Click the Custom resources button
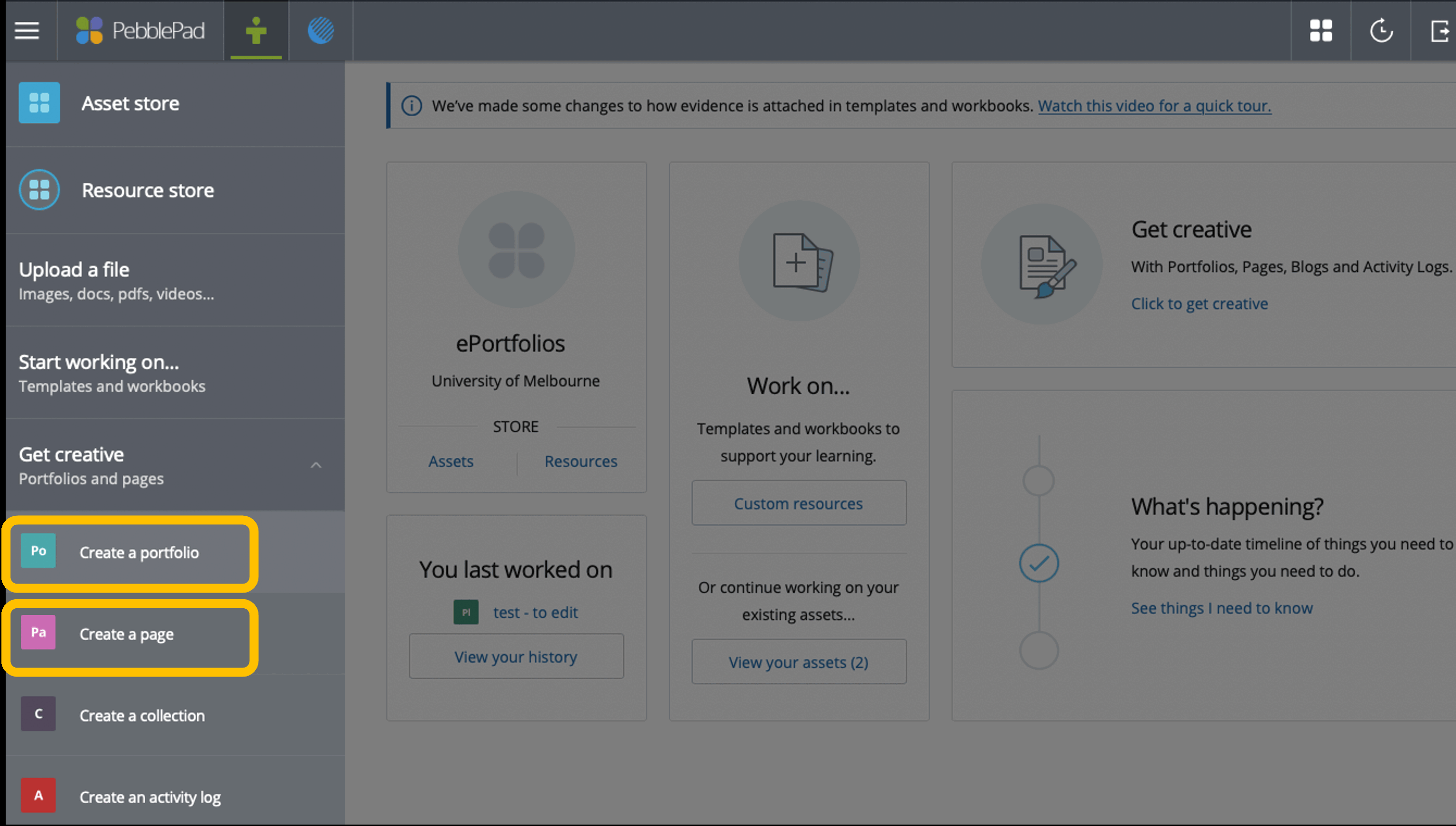Viewport: 1456px width, 826px height. coord(799,503)
